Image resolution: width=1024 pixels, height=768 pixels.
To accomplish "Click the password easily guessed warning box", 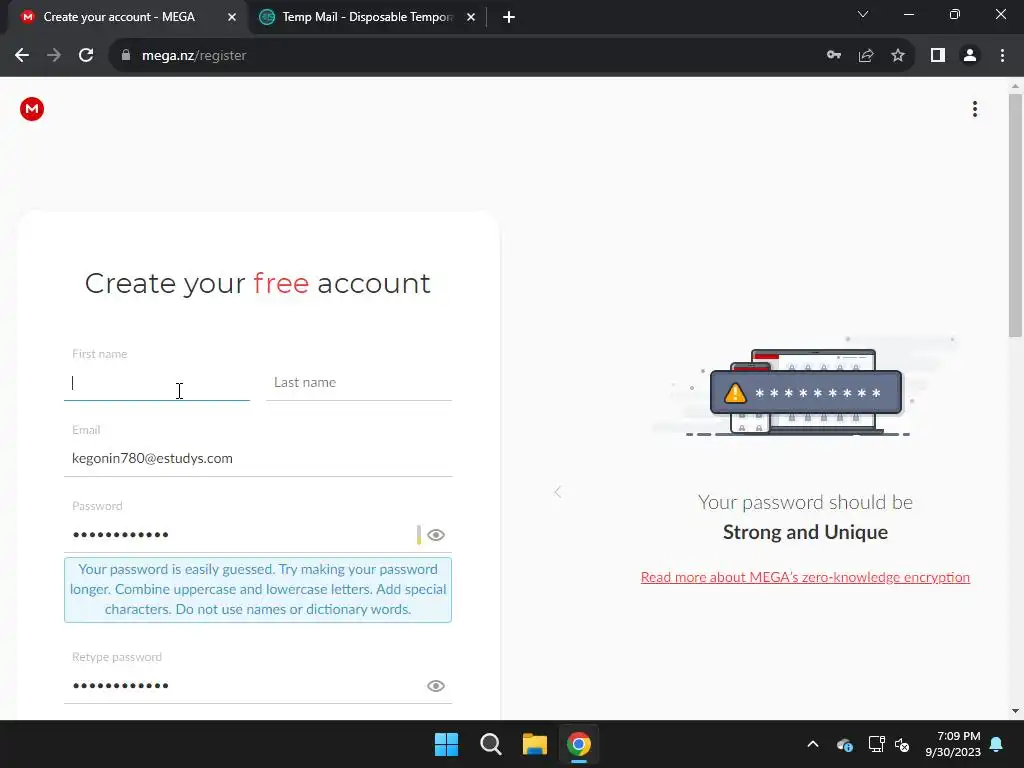I will (x=258, y=590).
